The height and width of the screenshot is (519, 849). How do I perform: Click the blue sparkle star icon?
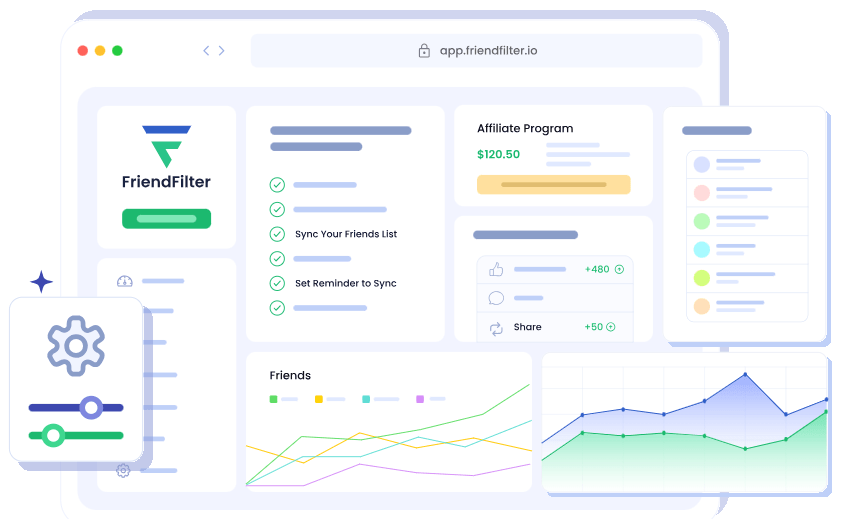(41, 281)
